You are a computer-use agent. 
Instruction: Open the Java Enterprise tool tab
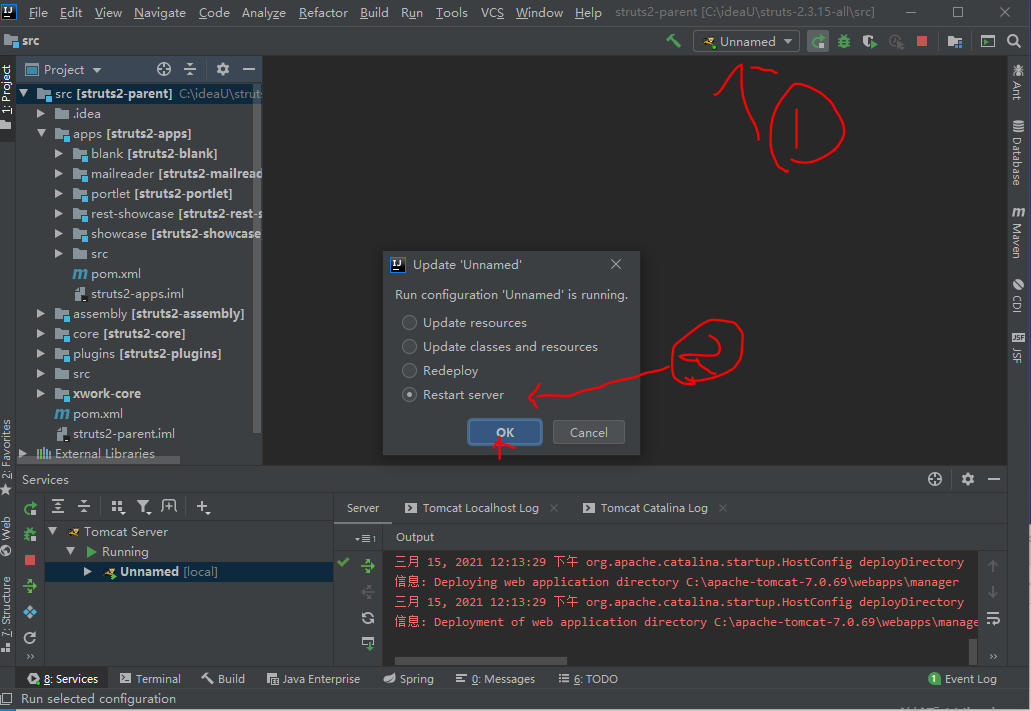314,679
